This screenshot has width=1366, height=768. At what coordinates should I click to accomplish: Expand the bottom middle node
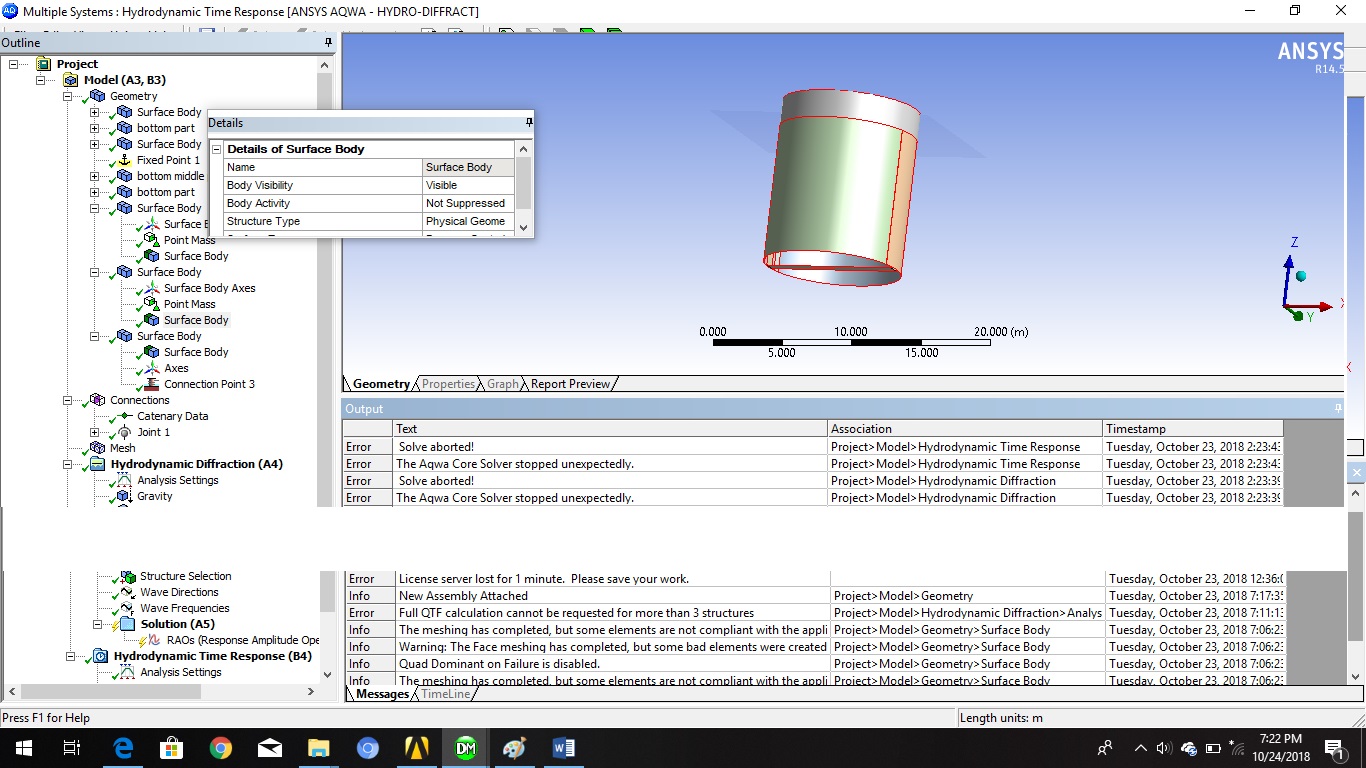[94, 176]
